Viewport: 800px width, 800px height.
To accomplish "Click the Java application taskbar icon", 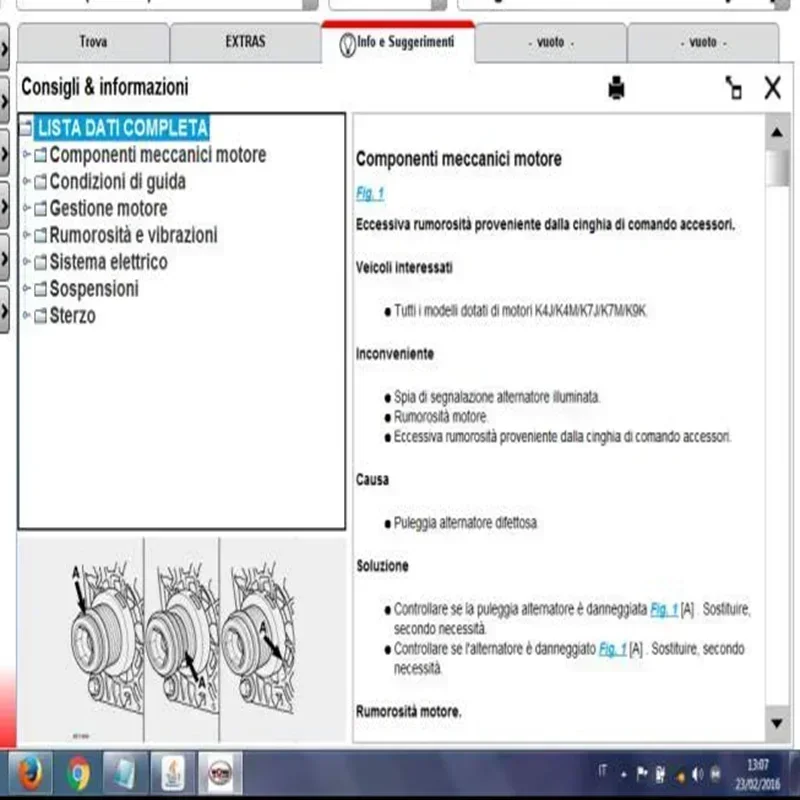I will coord(173,772).
